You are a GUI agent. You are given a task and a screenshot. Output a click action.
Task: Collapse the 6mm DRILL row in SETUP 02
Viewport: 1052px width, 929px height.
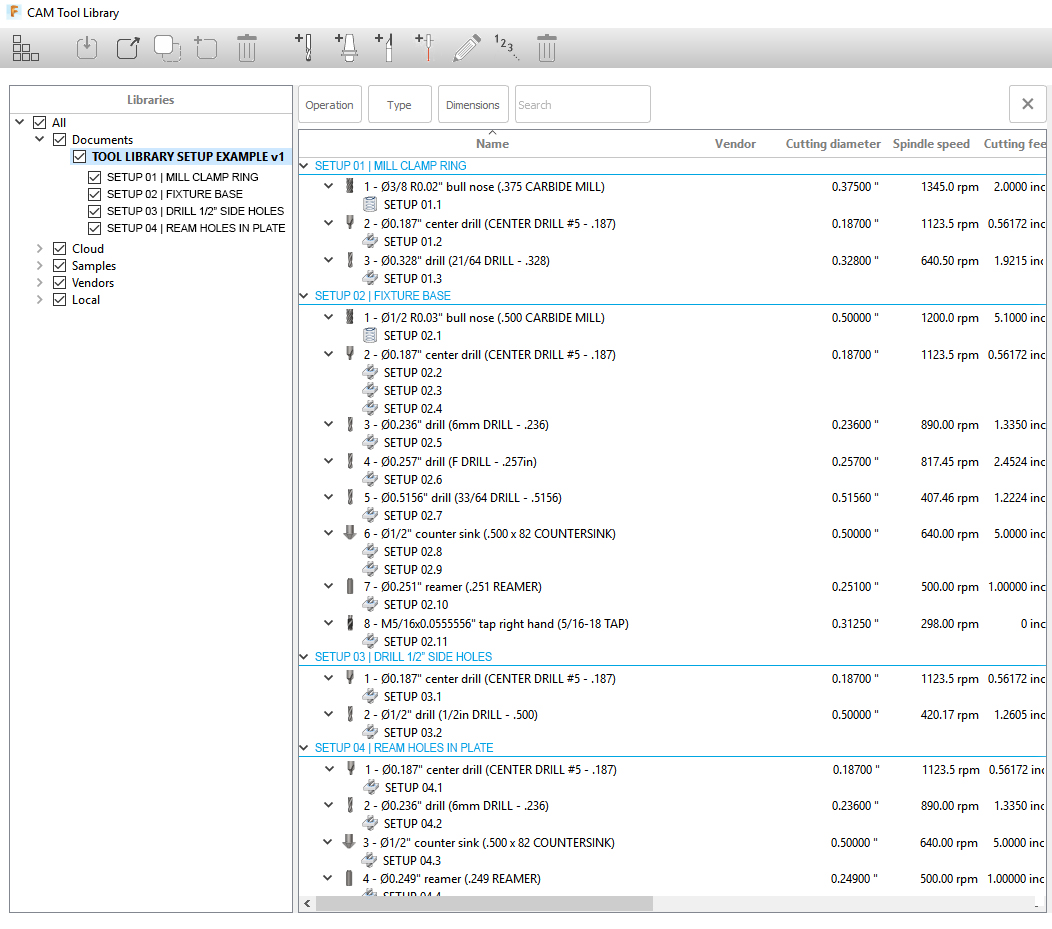tap(328, 423)
